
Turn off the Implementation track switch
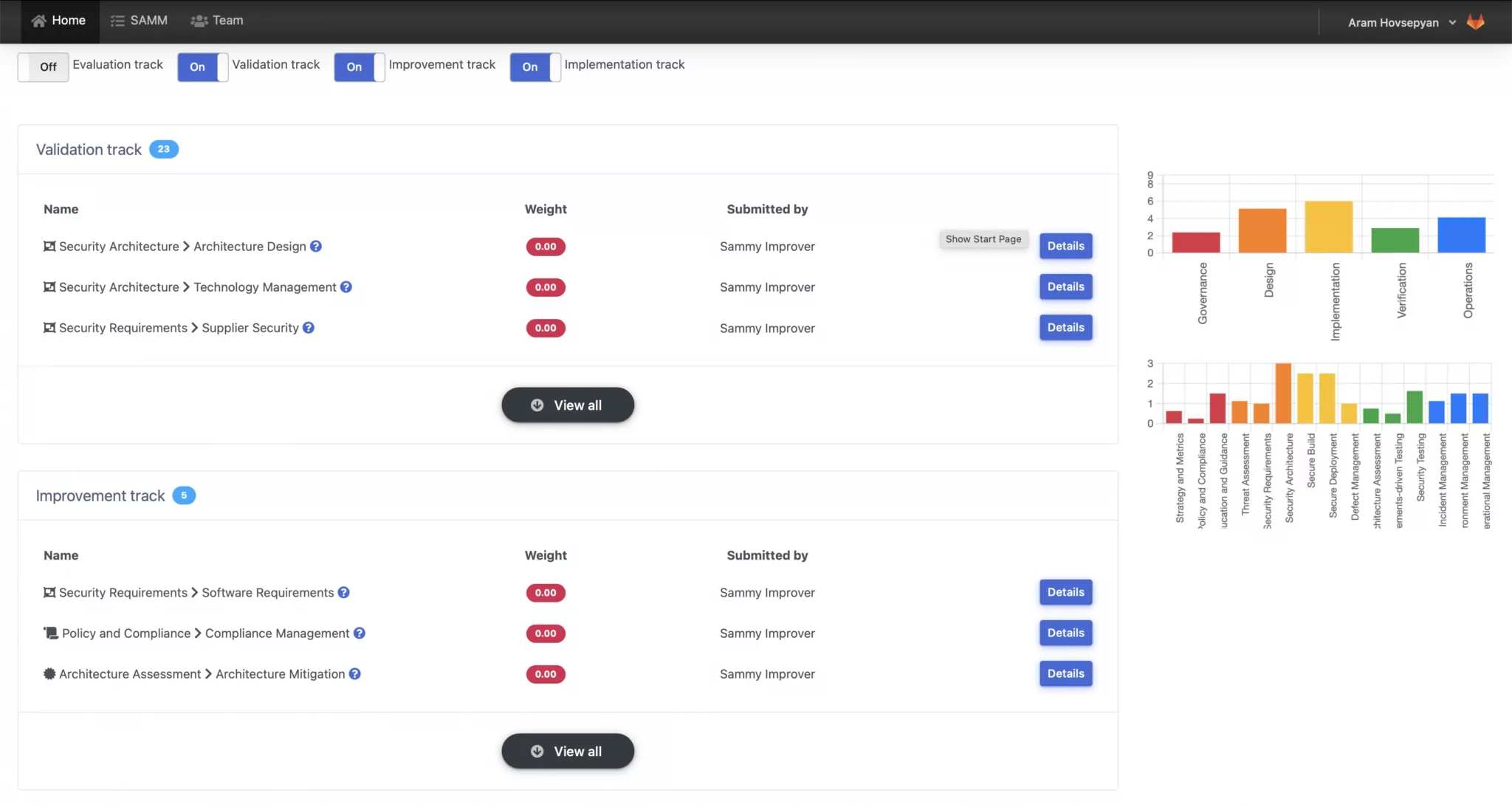coord(535,67)
